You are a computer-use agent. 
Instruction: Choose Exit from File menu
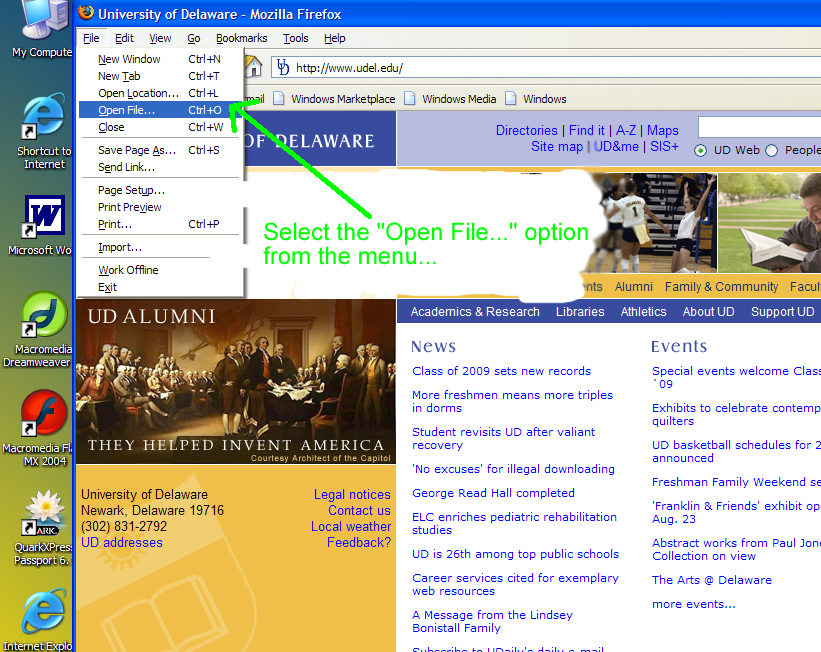pyautogui.click(x=161, y=288)
